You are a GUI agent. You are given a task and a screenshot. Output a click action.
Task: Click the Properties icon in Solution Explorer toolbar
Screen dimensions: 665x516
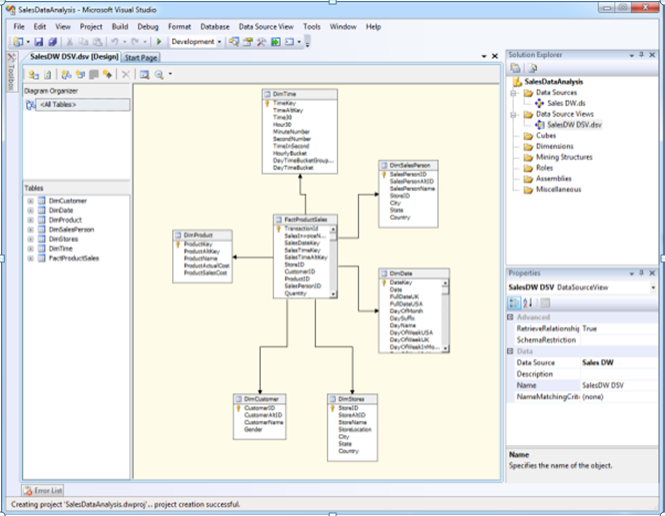pyautogui.click(x=515, y=68)
